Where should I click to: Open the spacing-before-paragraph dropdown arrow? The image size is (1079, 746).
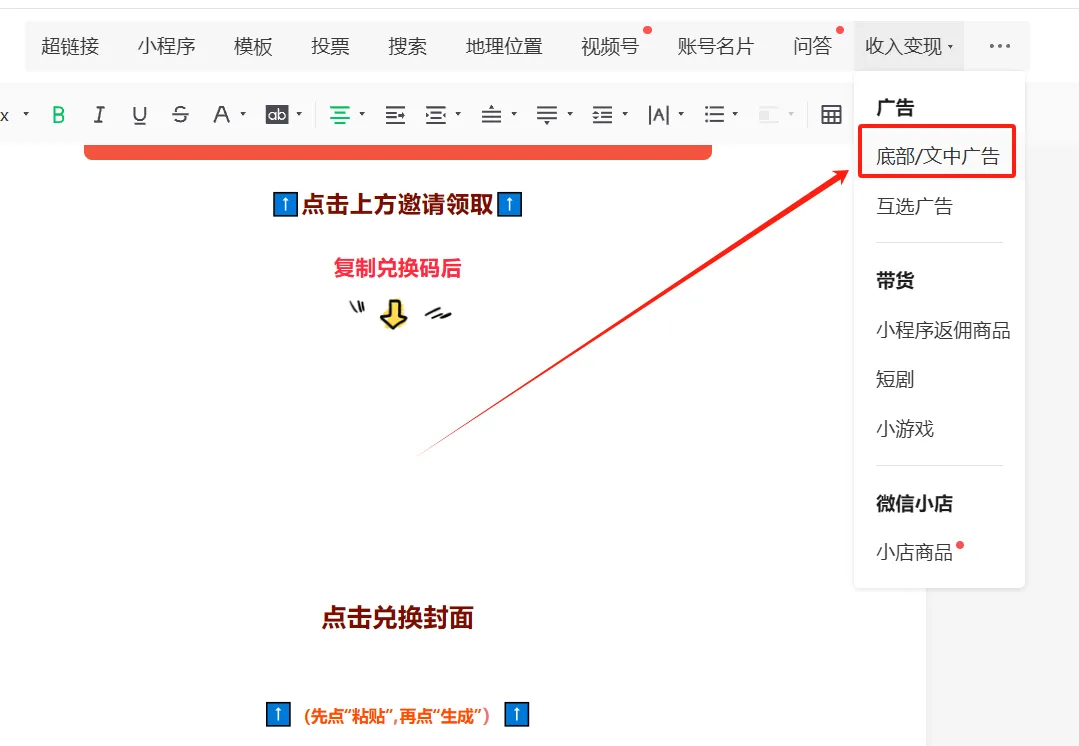click(514, 114)
